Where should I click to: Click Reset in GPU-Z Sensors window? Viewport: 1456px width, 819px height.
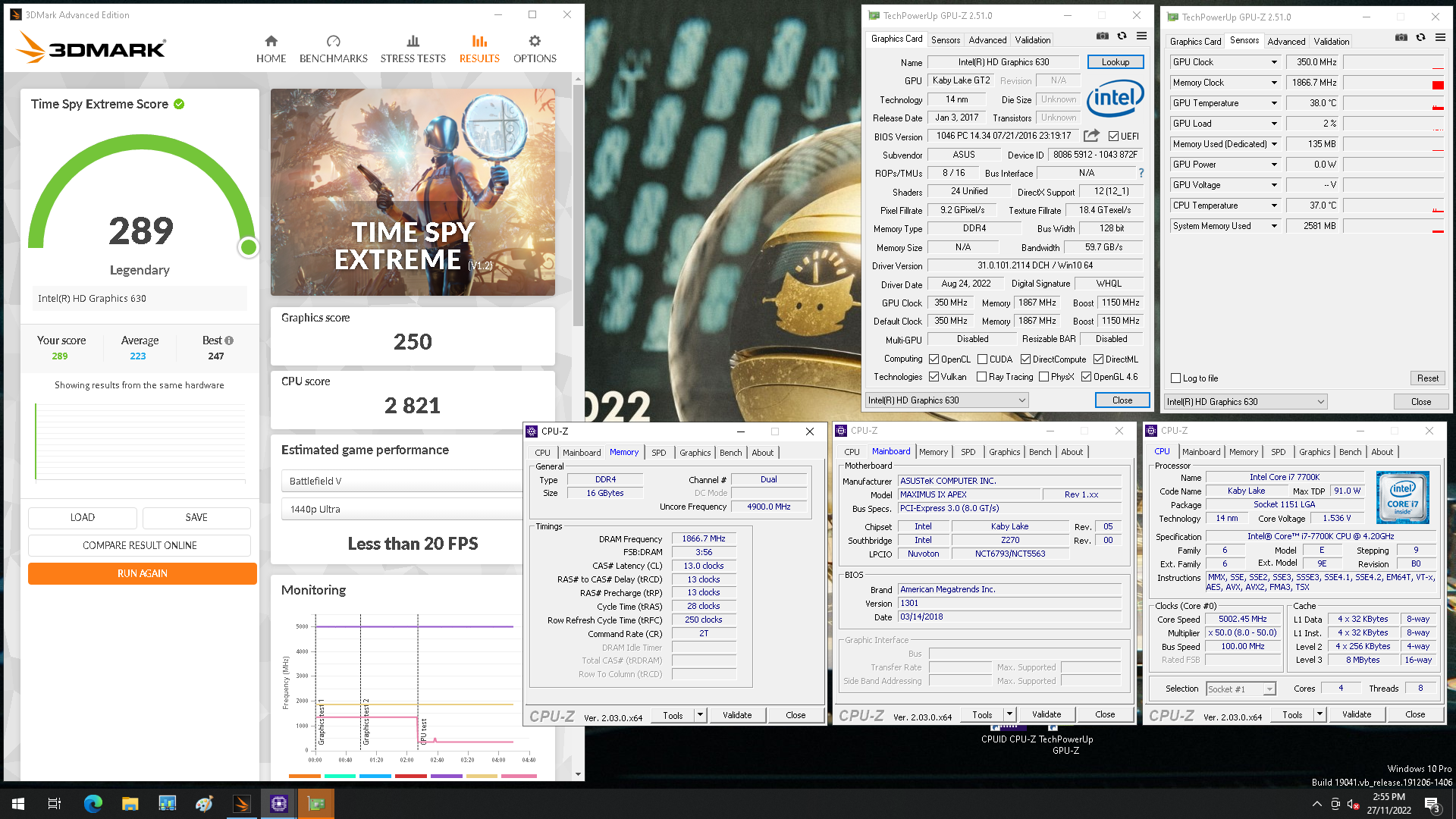point(1427,378)
